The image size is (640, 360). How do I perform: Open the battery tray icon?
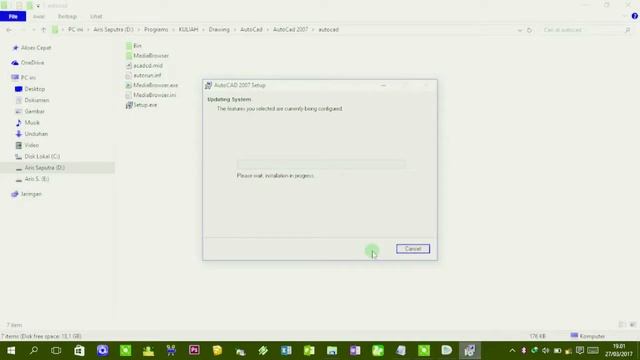557,351
